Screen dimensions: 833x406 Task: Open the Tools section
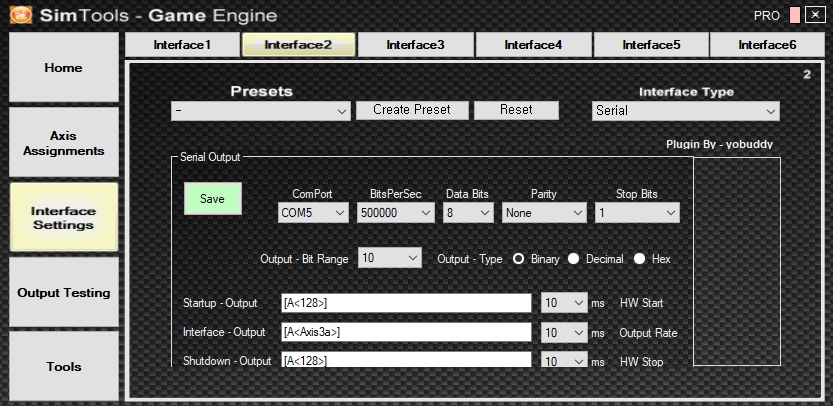tap(64, 366)
